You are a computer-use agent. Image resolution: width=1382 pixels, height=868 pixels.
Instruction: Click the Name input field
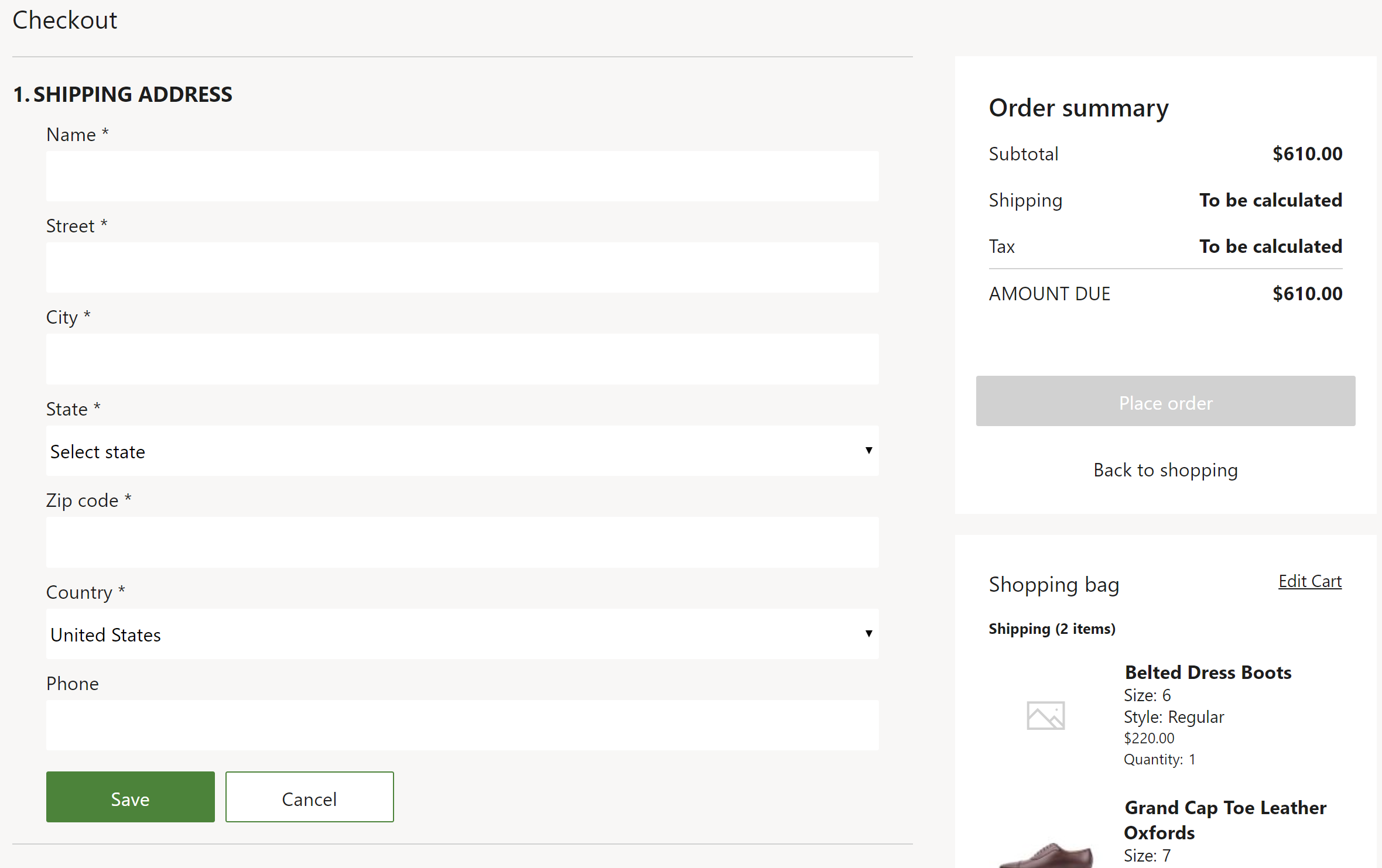tap(462, 176)
